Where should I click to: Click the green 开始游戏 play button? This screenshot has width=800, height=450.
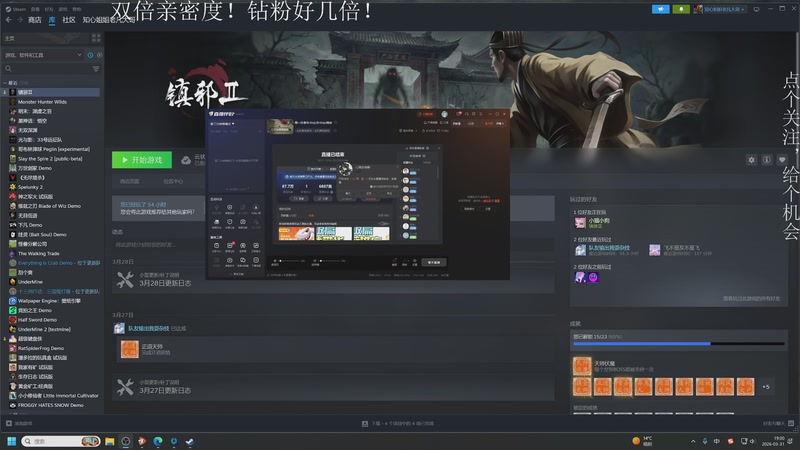click(x=142, y=160)
